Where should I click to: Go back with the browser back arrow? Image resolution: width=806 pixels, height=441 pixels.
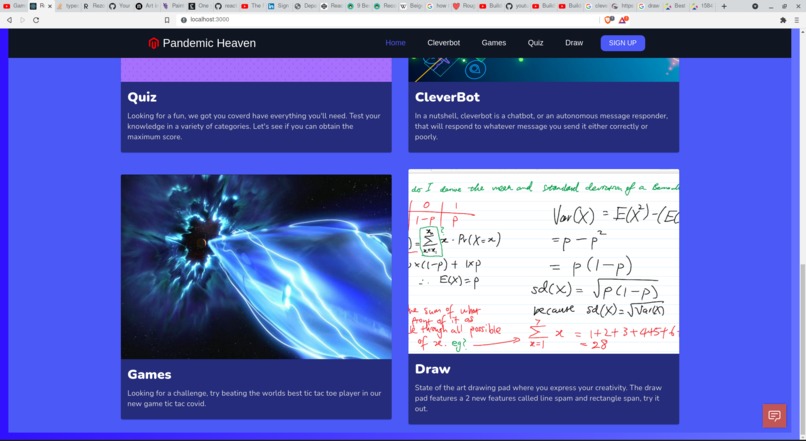click(x=9, y=20)
